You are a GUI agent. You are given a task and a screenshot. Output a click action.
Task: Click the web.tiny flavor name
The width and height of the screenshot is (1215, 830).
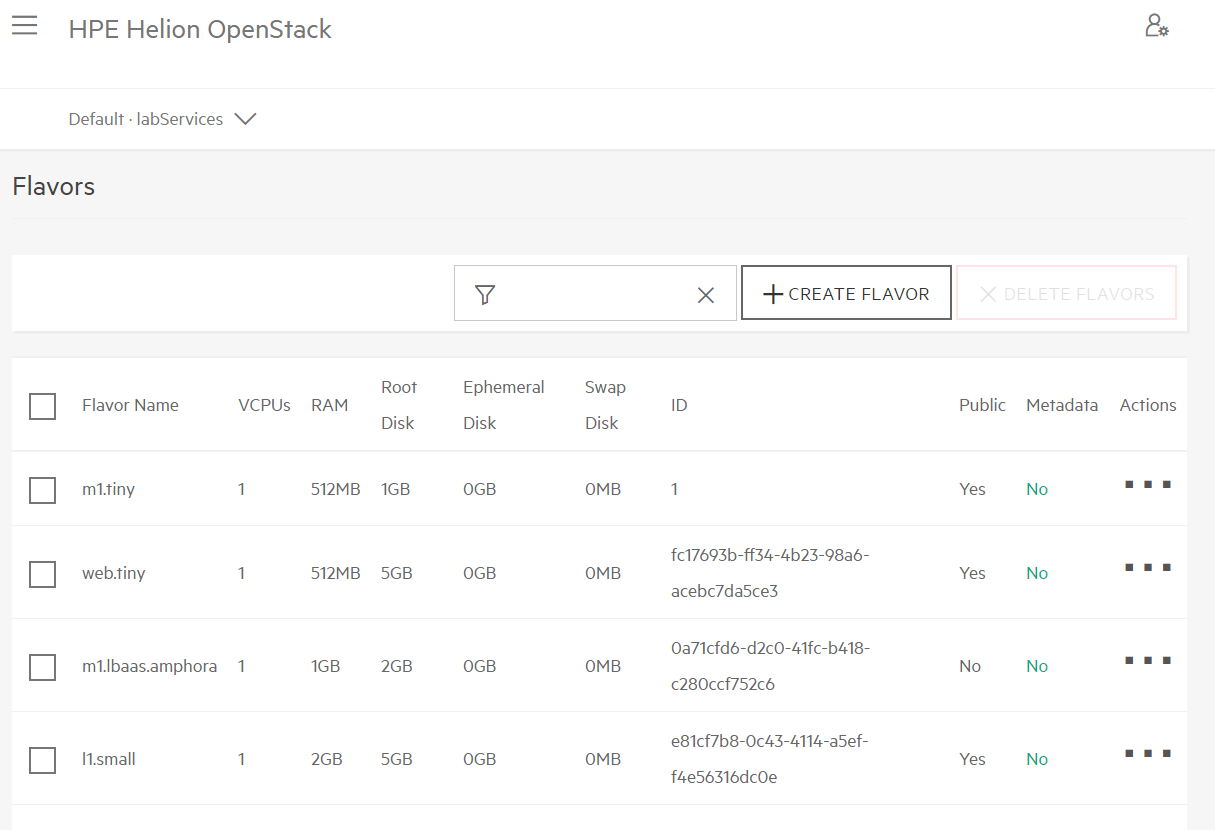pos(114,573)
